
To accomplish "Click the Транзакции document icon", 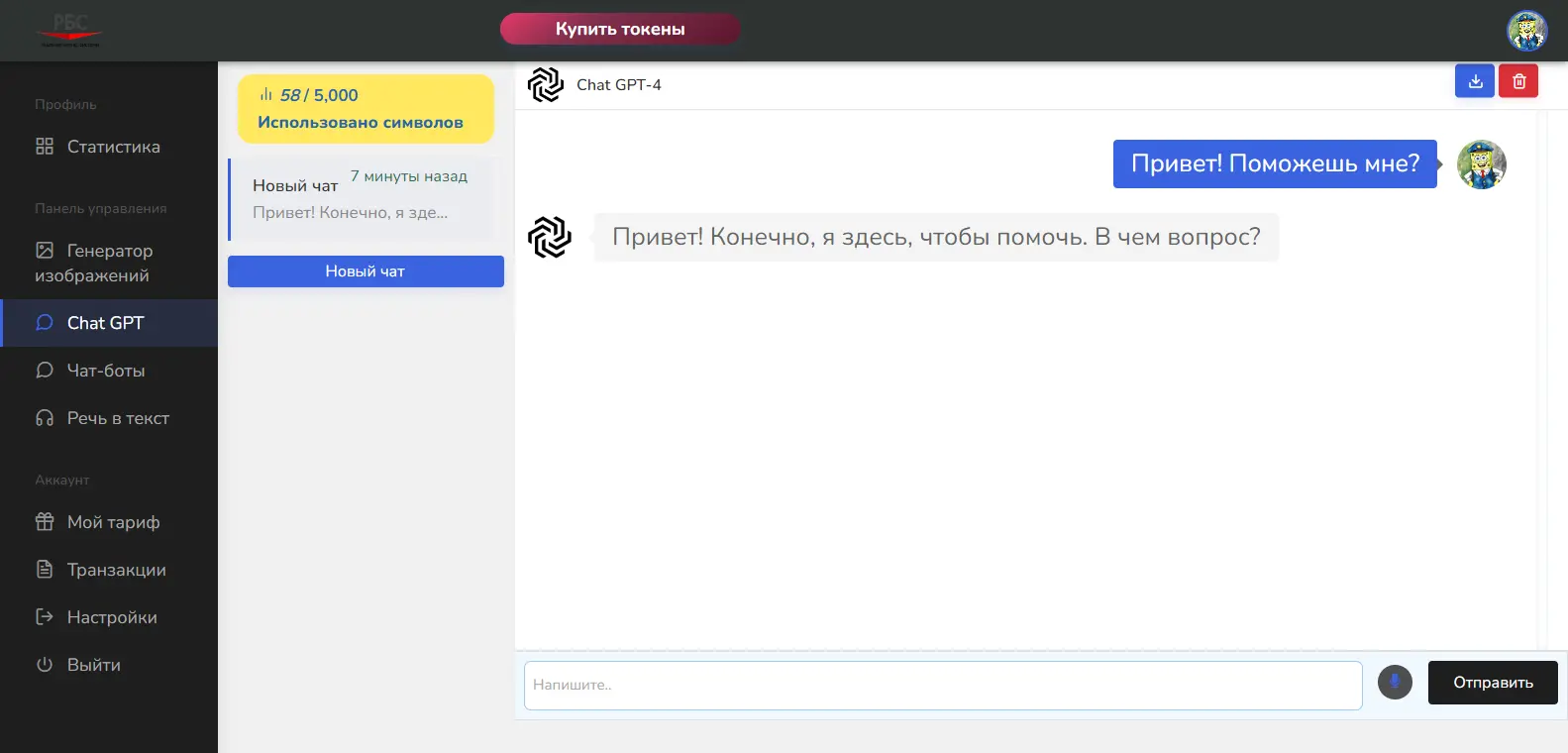I will tap(45, 570).
